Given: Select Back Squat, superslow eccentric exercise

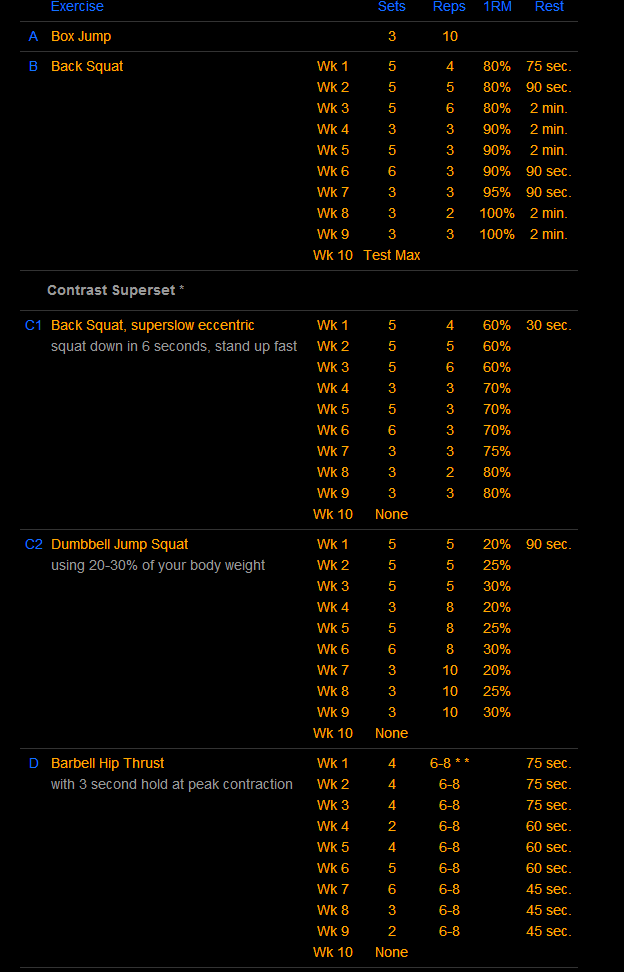Looking at the screenshot, I should pyautogui.click(x=152, y=325).
